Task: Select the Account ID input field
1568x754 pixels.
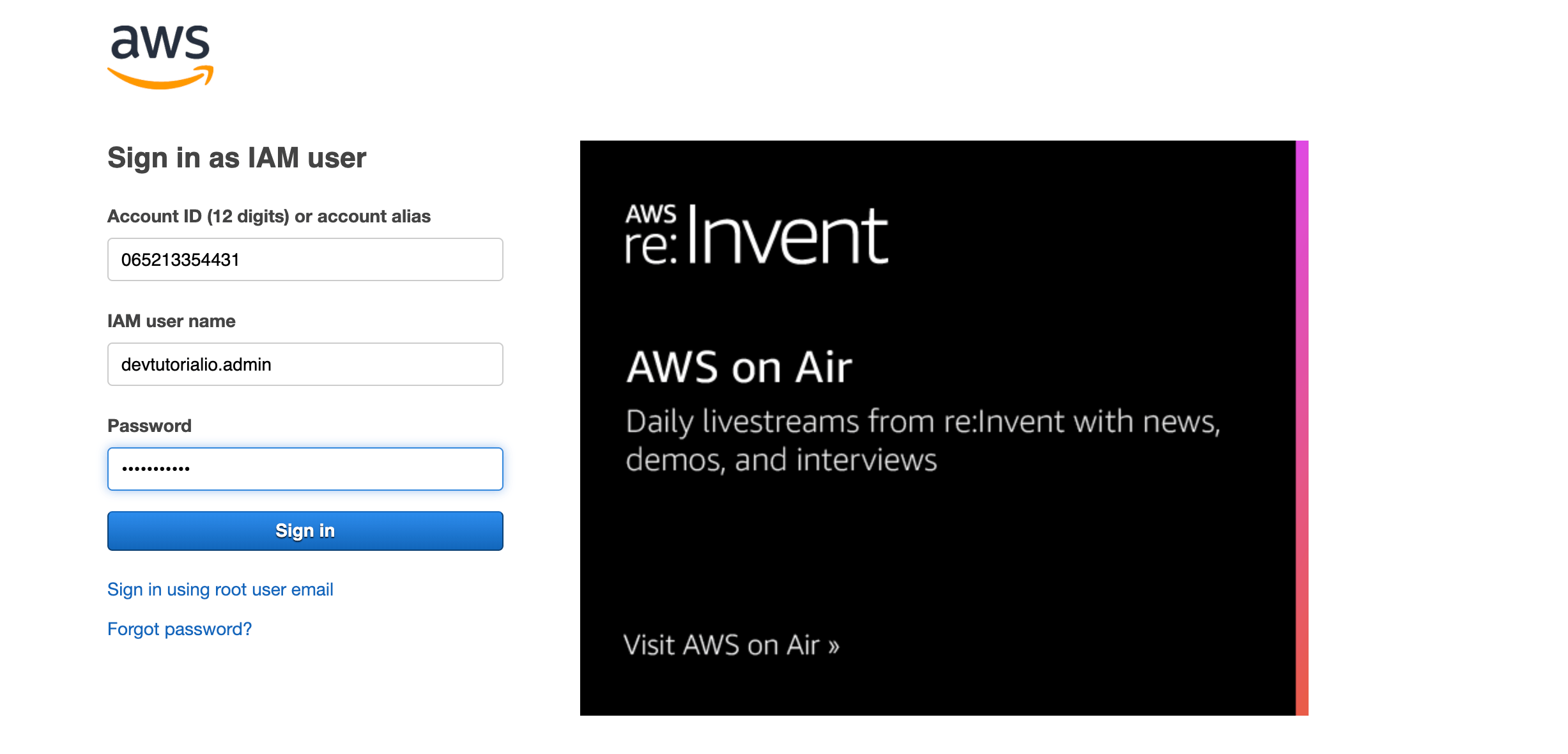Action: click(x=305, y=259)
